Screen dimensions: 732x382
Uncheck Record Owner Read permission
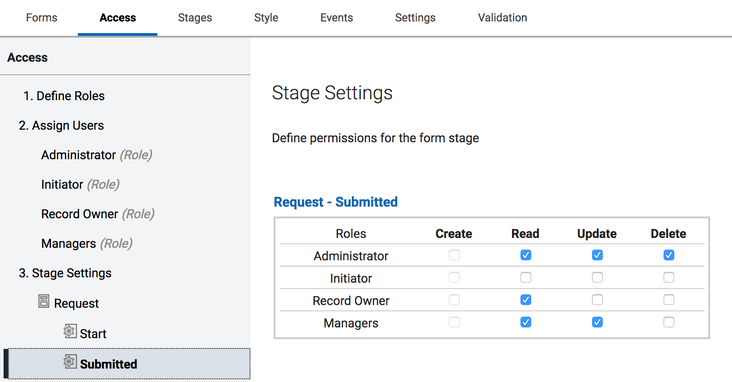[526, 300]
